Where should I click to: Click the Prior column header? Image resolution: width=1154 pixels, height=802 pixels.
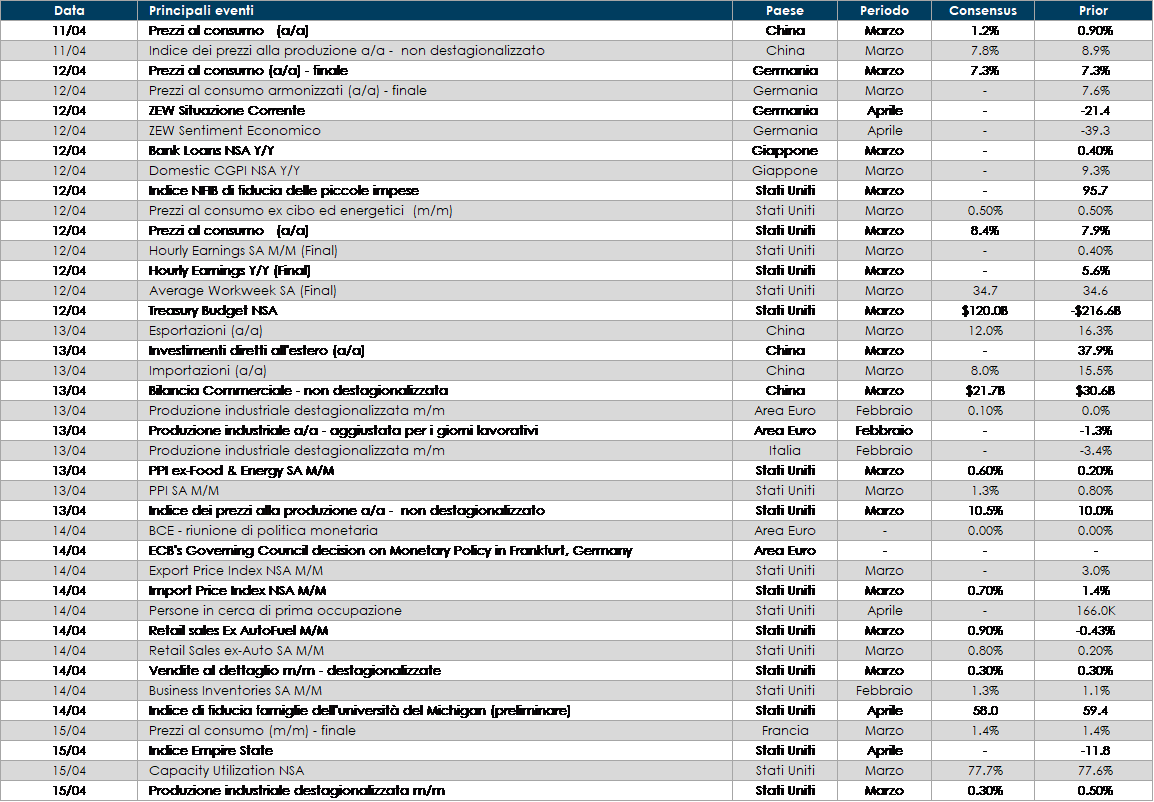coord(1093,11)
